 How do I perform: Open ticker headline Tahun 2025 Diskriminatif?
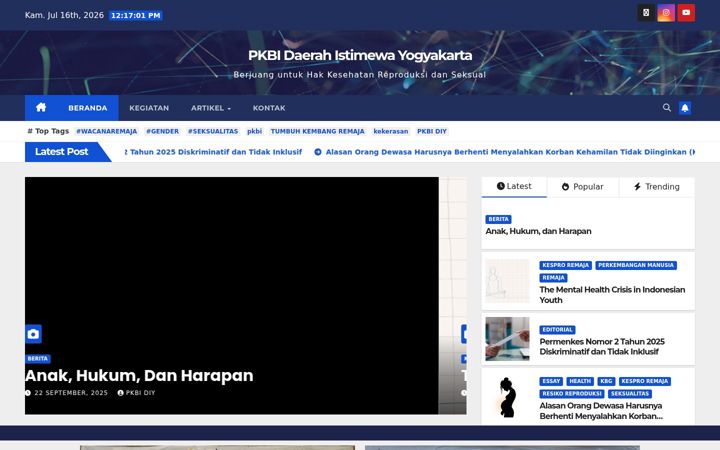click(214, 152)
